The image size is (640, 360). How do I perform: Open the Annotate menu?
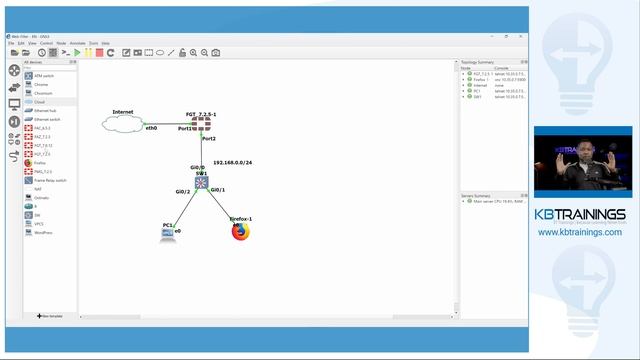(78, 43)
